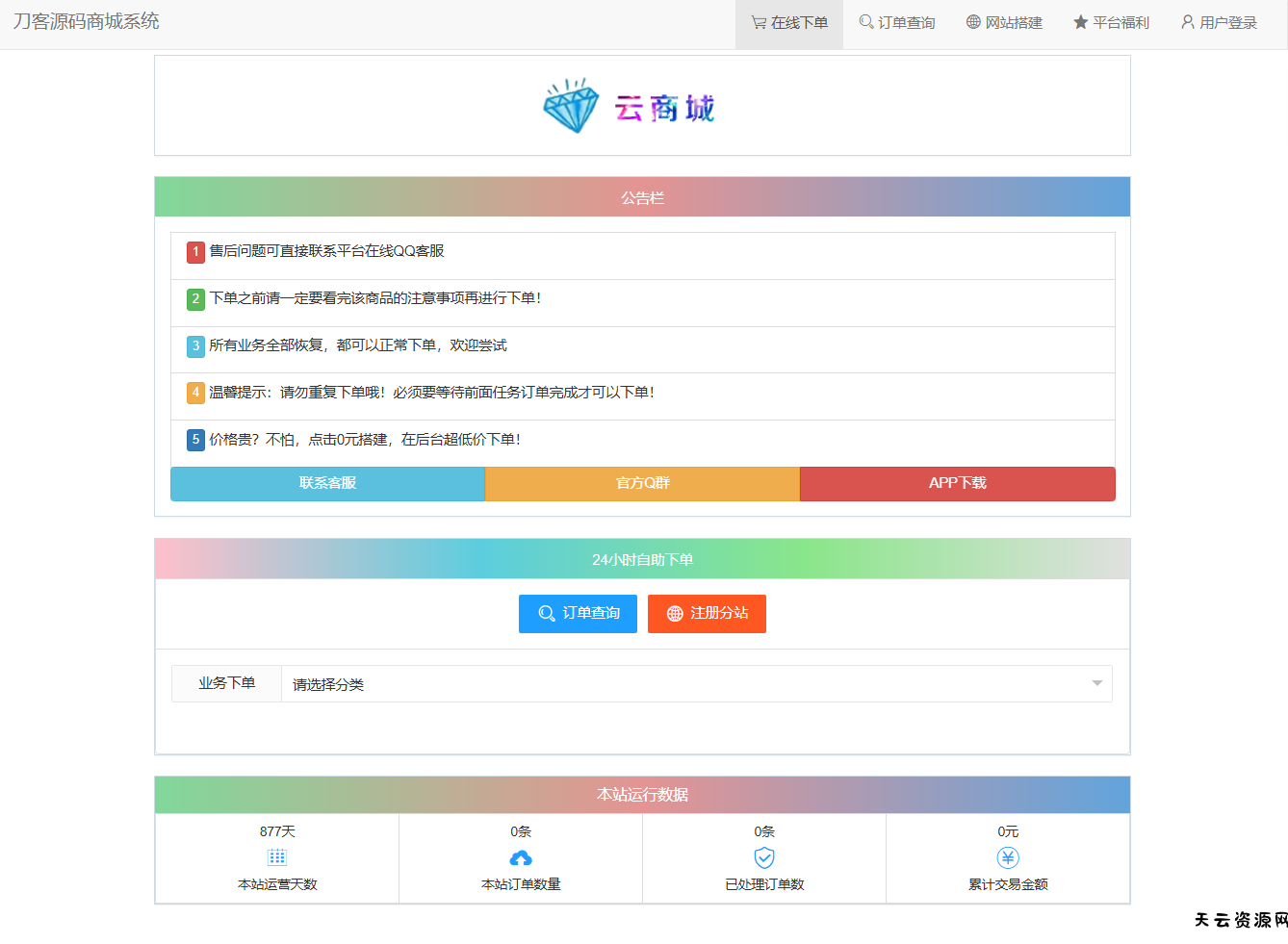1288x944 pixels.
Task: Click the blue 联系客服 button
Action: (327, 483)
